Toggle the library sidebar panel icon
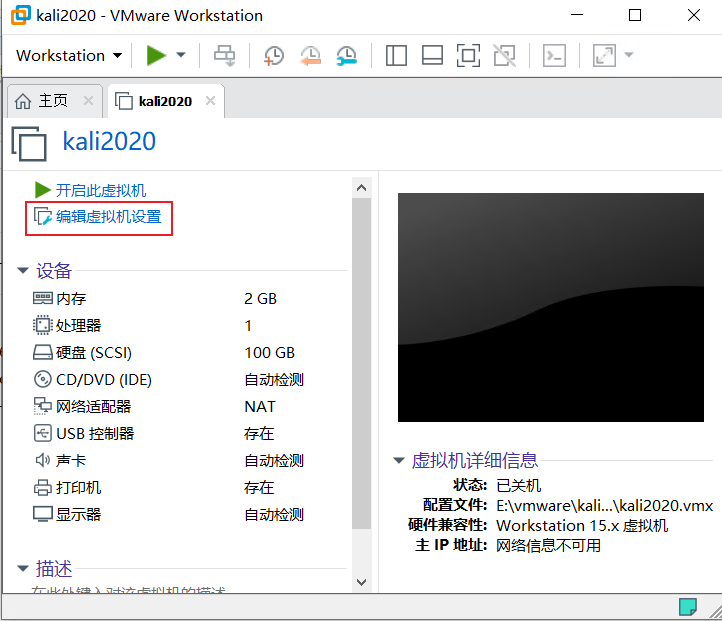 tap(396, 56)
